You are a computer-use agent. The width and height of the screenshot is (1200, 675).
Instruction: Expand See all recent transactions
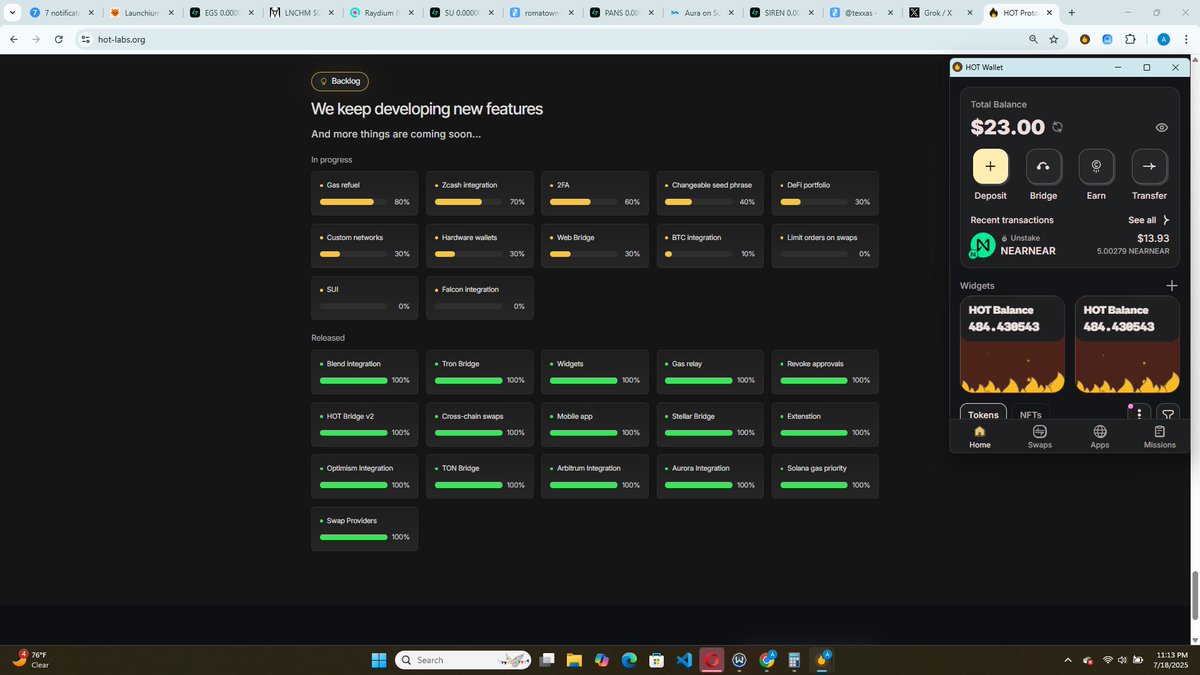[1149, 220]
